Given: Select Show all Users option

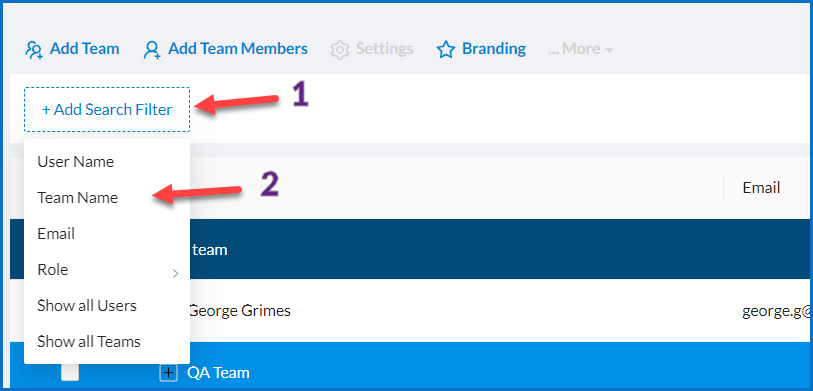Looking at the screenshot, I should pyautogui.click(x=87, y=305).
